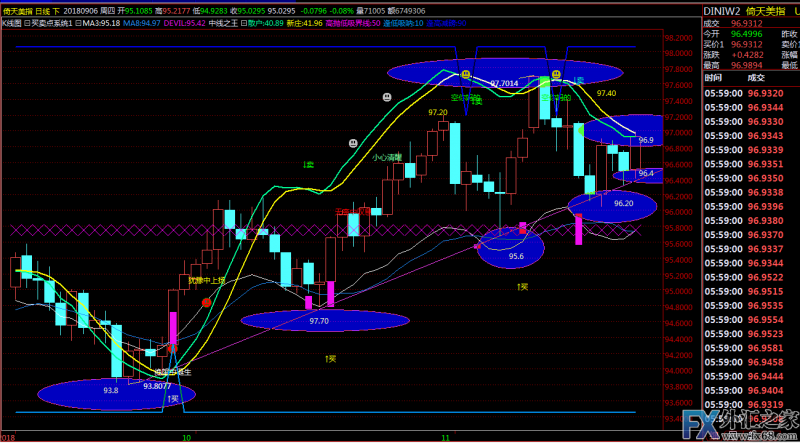Screen dimensions: 800x443
Task: Click the 时间 column header
Action: point(712,77)
